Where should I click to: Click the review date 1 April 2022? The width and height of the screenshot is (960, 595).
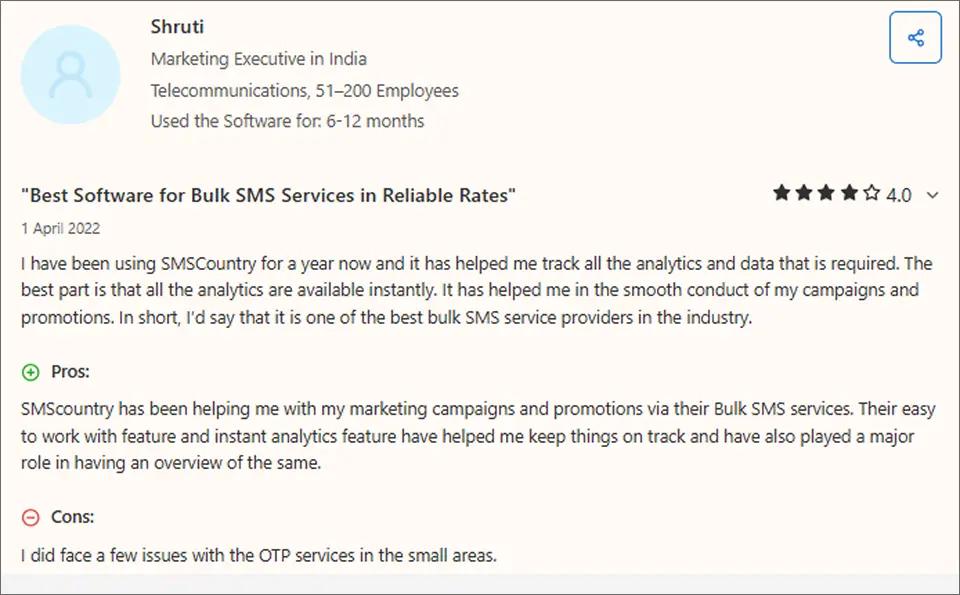(x=61, y=228)
